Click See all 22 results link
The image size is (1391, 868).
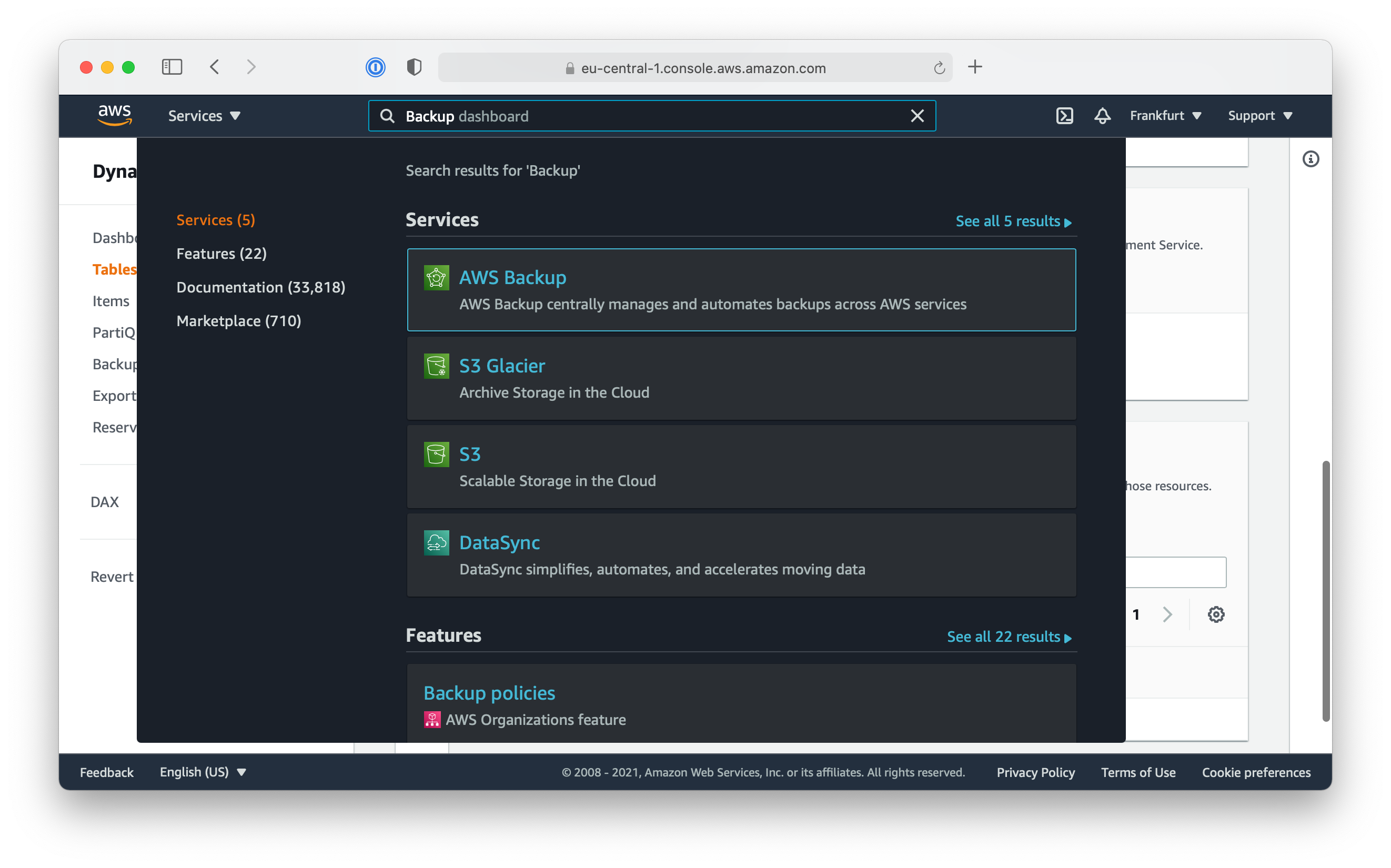click(1009, 637)
